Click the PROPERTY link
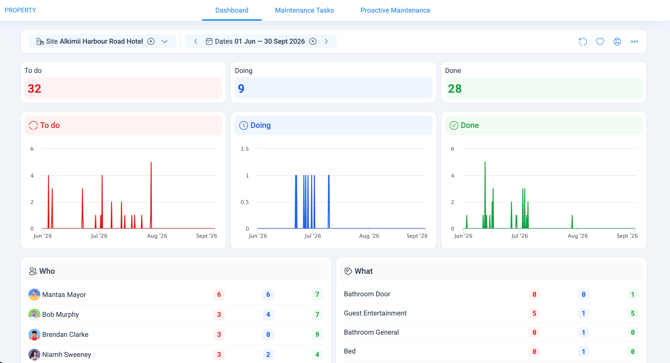The image size is (670, 363). pyautogui.click(x=21, y=10)
